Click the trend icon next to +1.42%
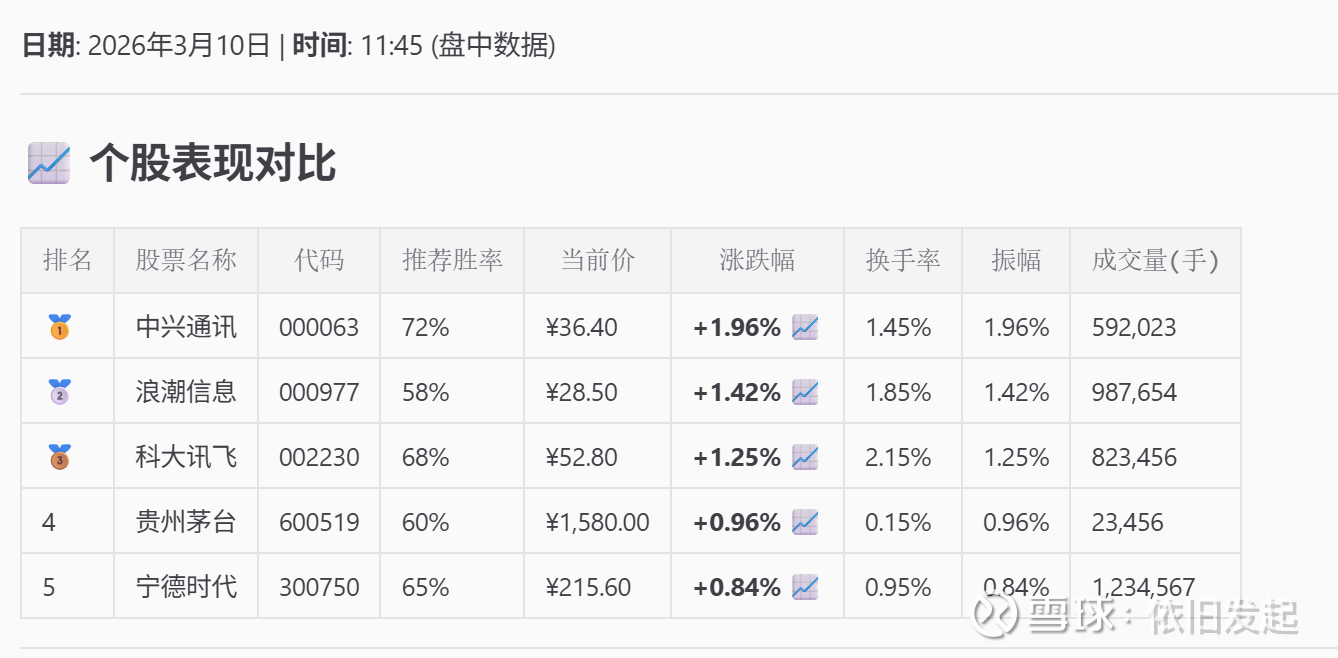Viewport: 1338px width, 658px height. [805, 392]
